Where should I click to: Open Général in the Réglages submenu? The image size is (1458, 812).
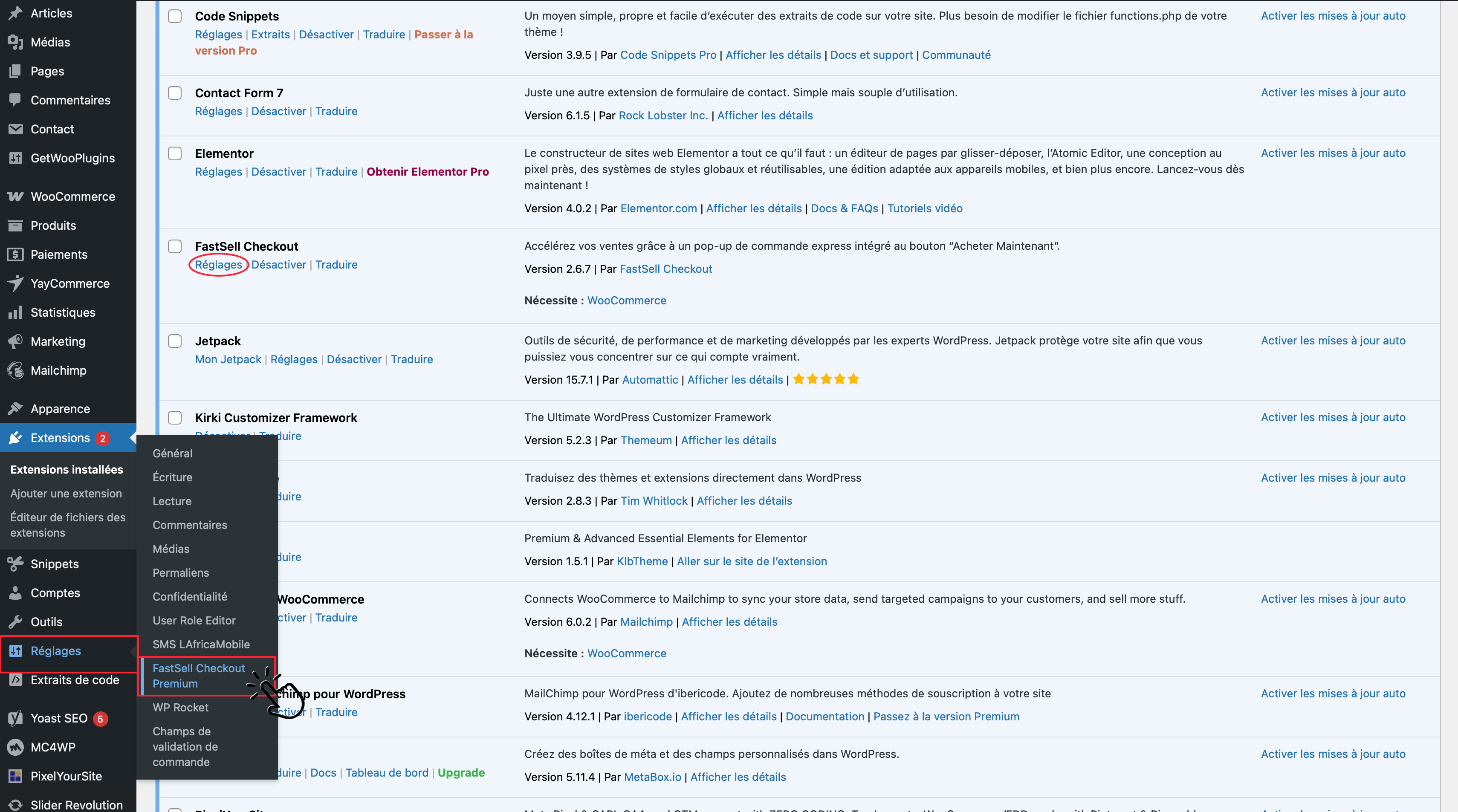173,453
